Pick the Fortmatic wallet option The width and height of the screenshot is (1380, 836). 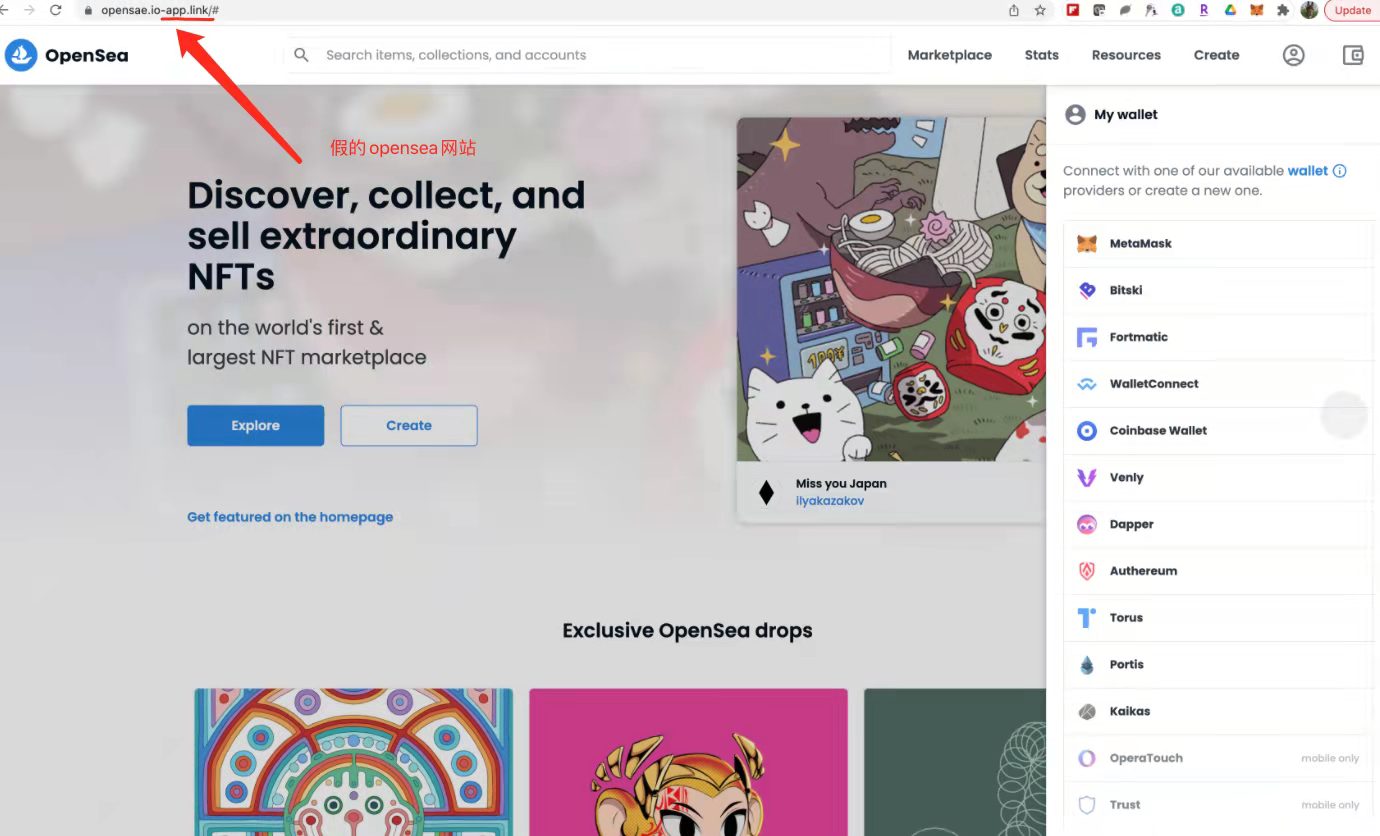click(1217, 337)
